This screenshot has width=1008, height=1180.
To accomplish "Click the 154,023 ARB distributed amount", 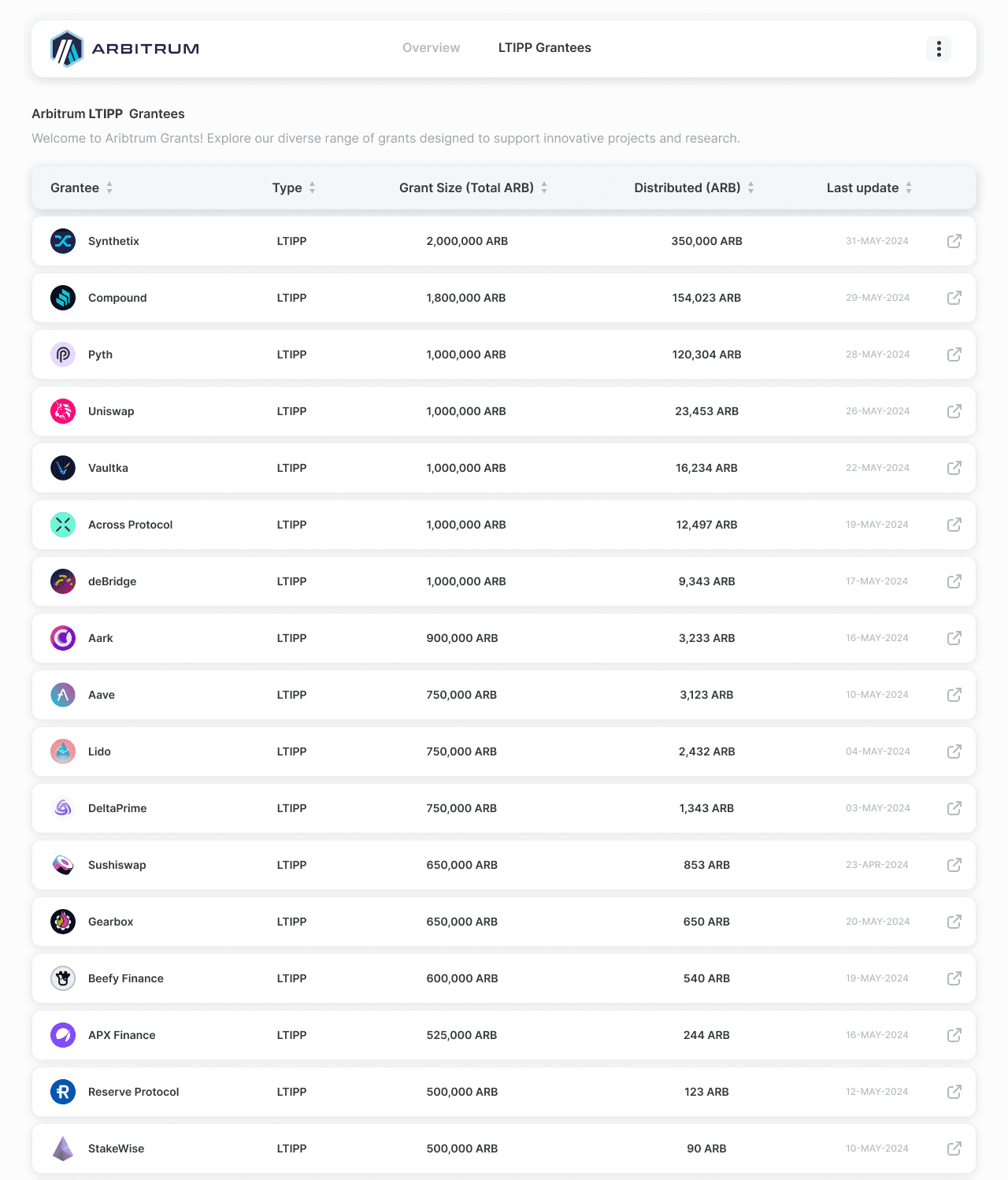I will [x=707, y=298].
